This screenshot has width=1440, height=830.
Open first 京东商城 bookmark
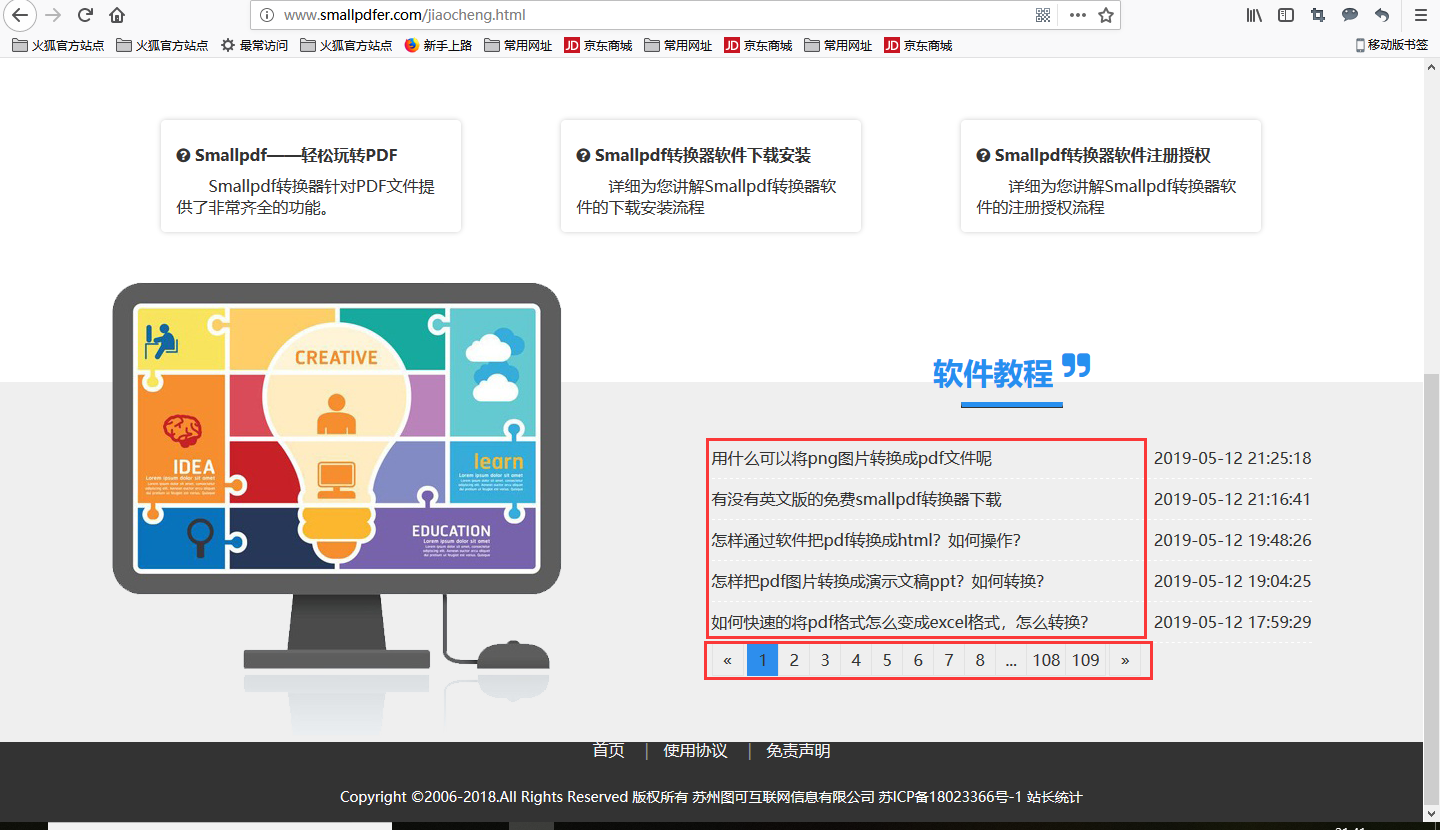pos(598,45)
